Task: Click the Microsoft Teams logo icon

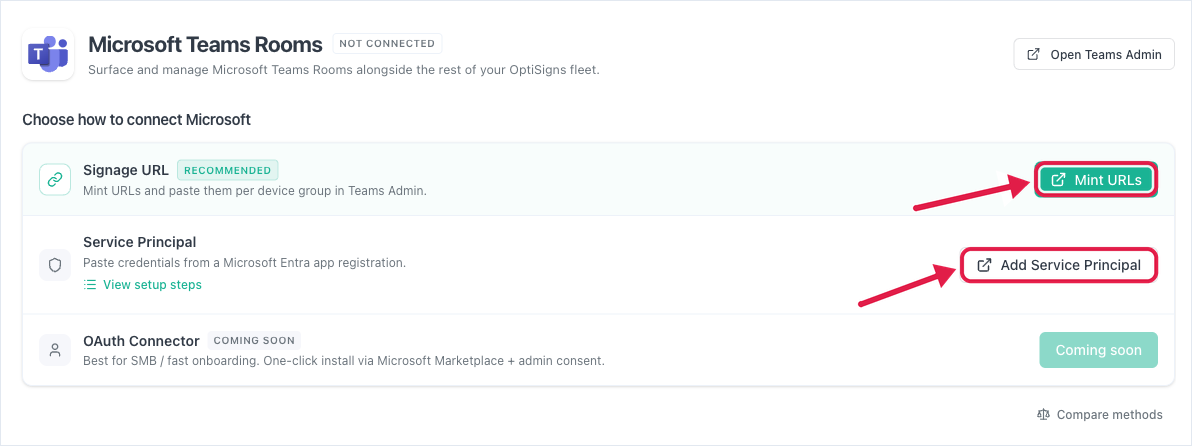Action: click(x=48, y=54)
